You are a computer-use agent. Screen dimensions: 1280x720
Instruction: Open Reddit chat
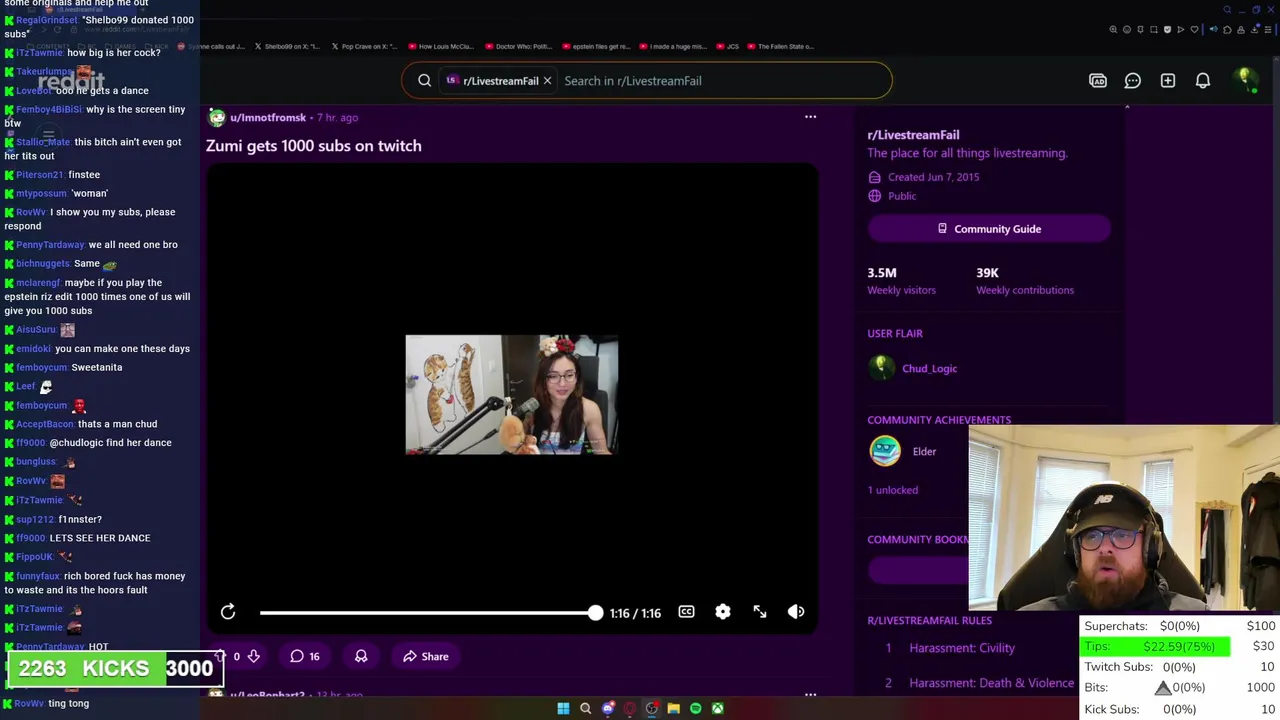coord(1133,81)
